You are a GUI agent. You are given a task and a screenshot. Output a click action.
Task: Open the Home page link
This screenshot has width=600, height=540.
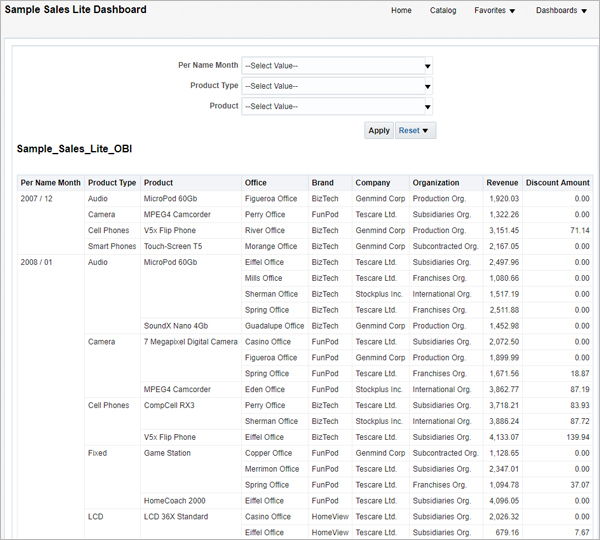[401, 10]
